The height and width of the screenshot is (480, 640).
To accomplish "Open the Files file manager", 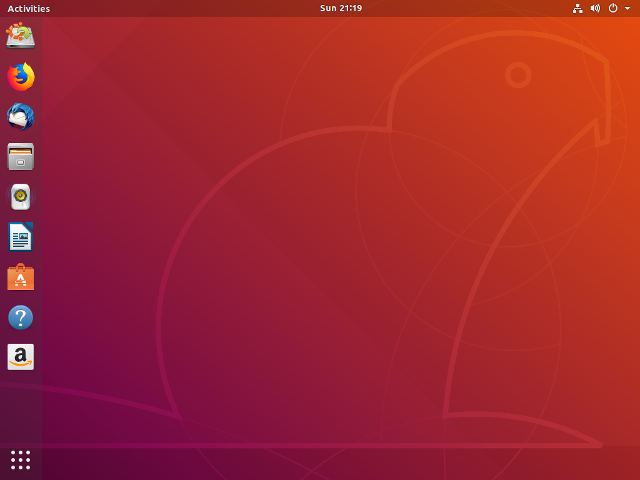I will coord(21,157).
